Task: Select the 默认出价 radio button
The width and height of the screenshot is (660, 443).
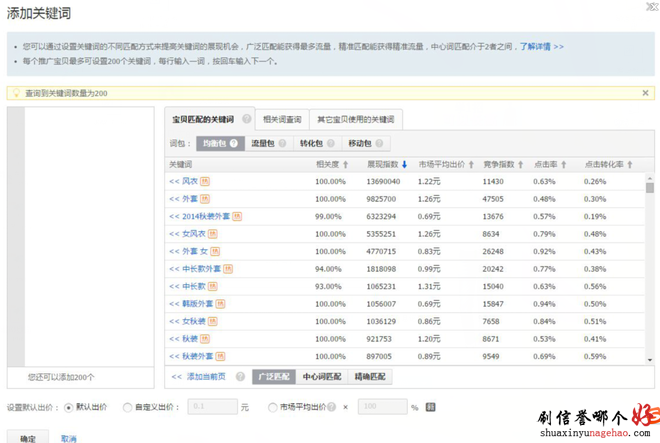Action: [69, 408]
